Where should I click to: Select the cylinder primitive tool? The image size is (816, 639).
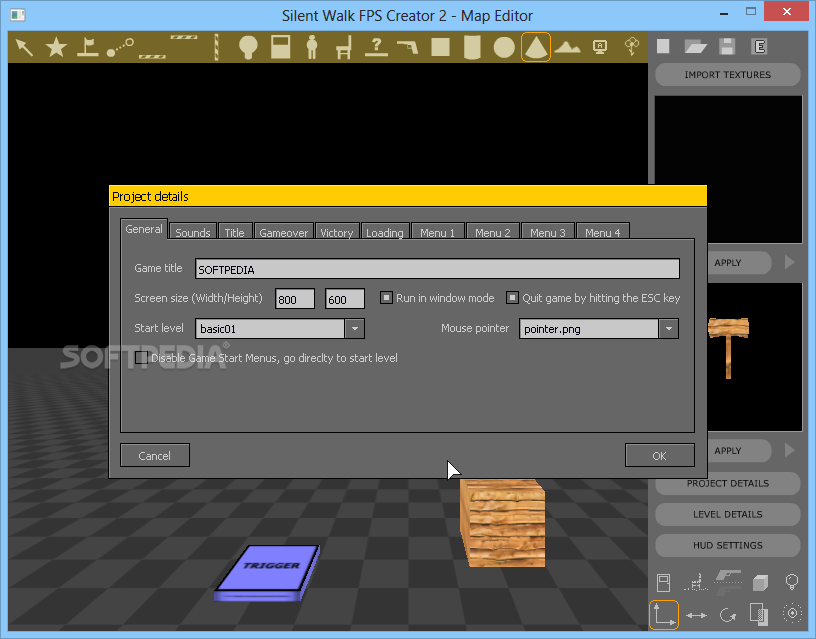tap(472, 47)
